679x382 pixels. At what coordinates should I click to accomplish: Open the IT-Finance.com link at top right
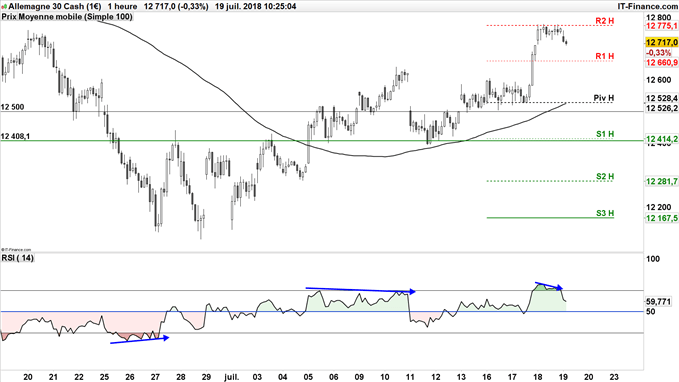647,6
